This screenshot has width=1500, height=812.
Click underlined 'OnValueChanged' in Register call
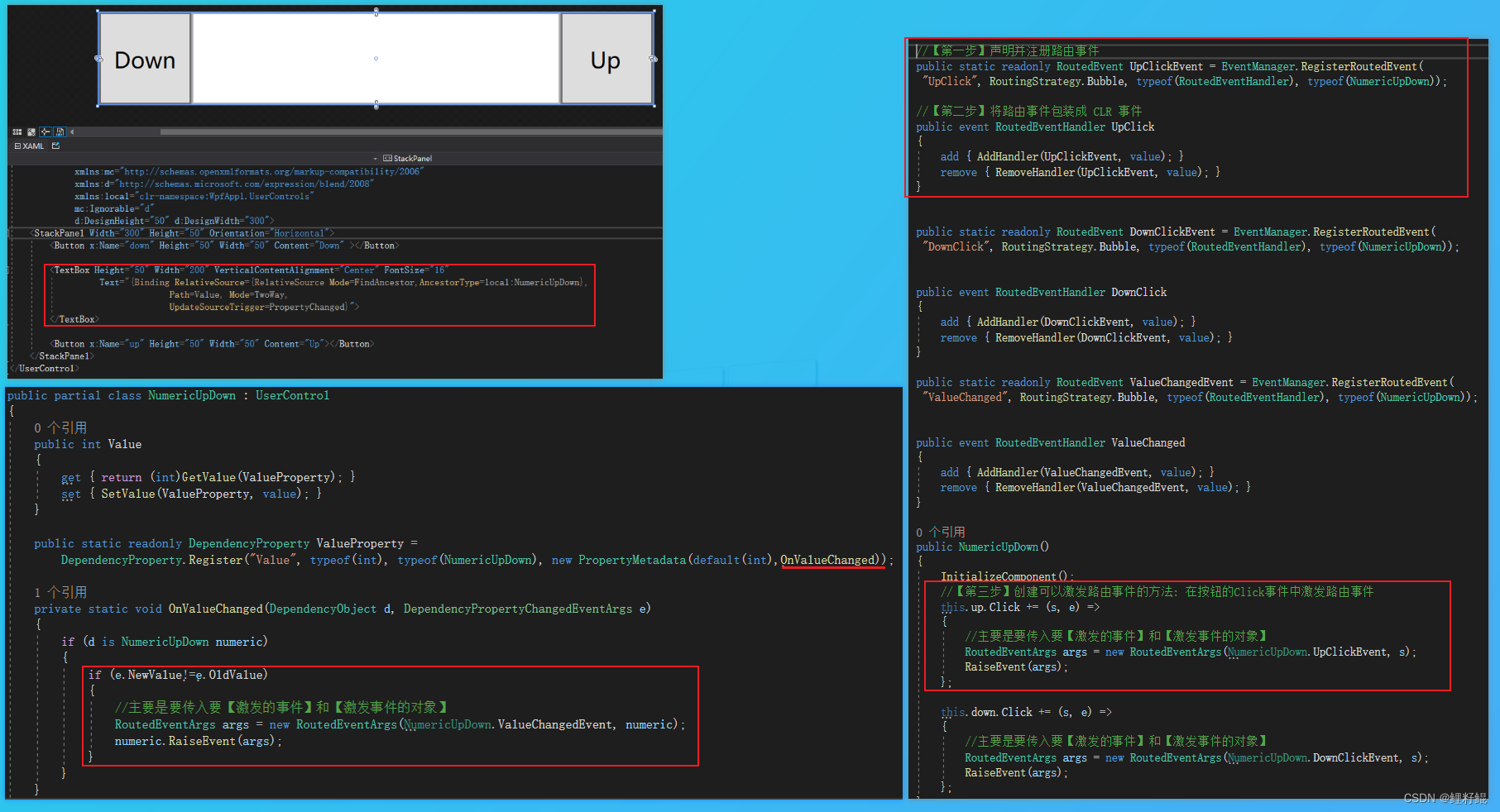pos(828,560)
